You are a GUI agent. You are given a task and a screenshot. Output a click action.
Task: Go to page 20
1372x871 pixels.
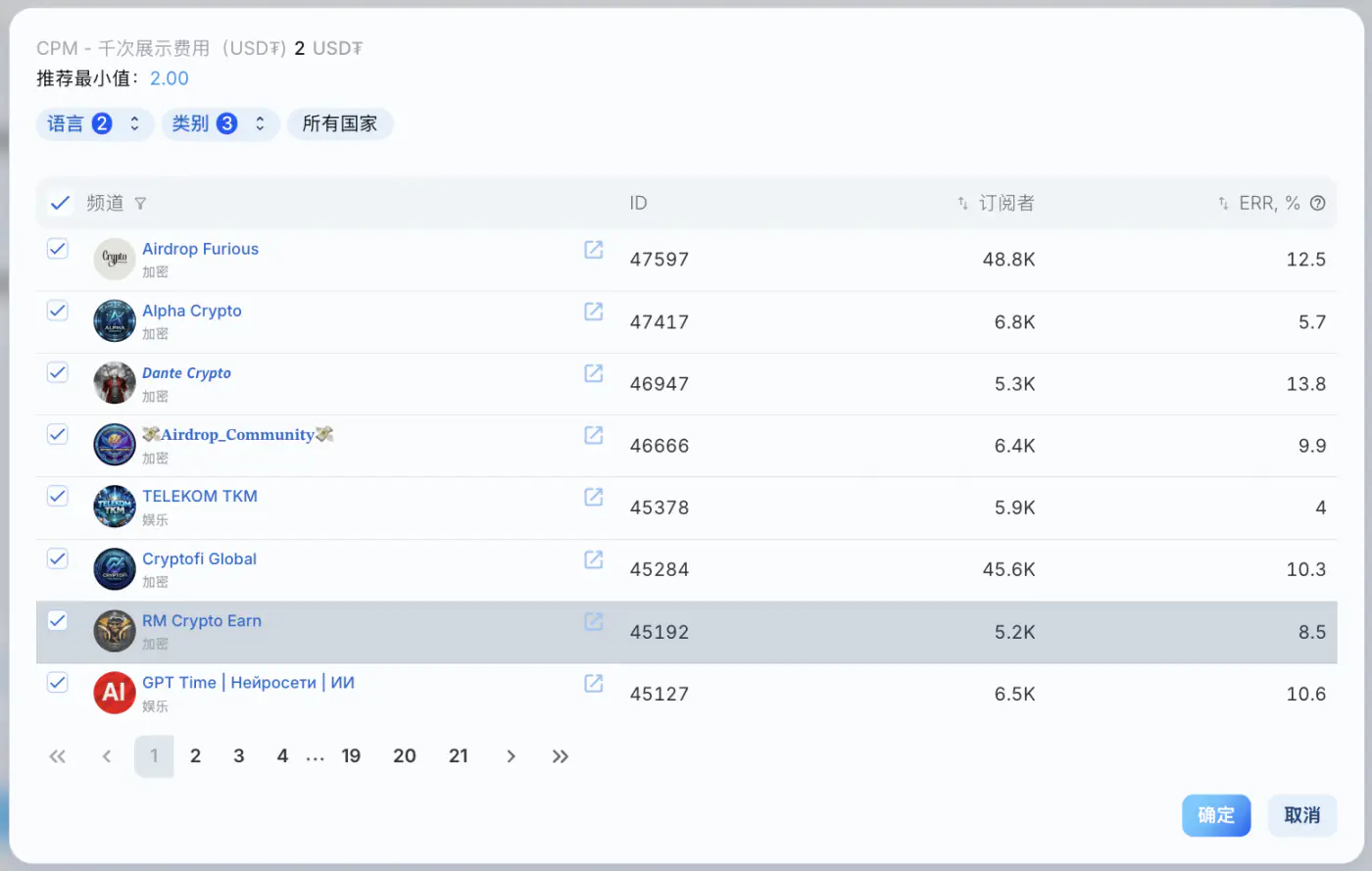(x=405, y=756)
